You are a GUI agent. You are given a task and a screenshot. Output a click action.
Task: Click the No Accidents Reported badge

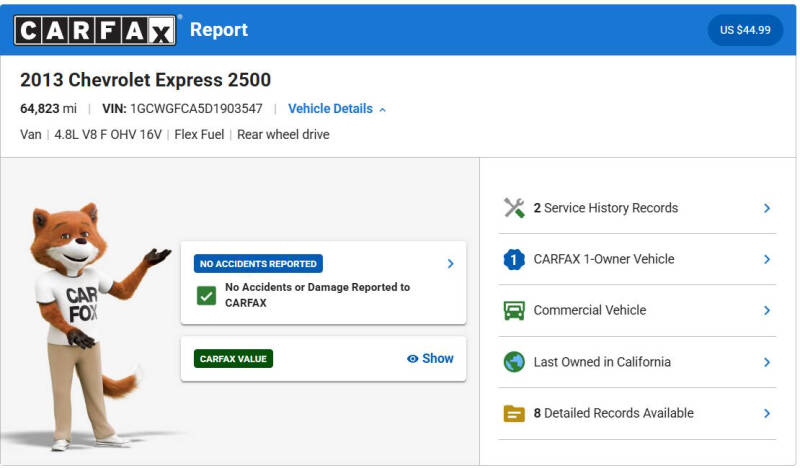(258, 264)
